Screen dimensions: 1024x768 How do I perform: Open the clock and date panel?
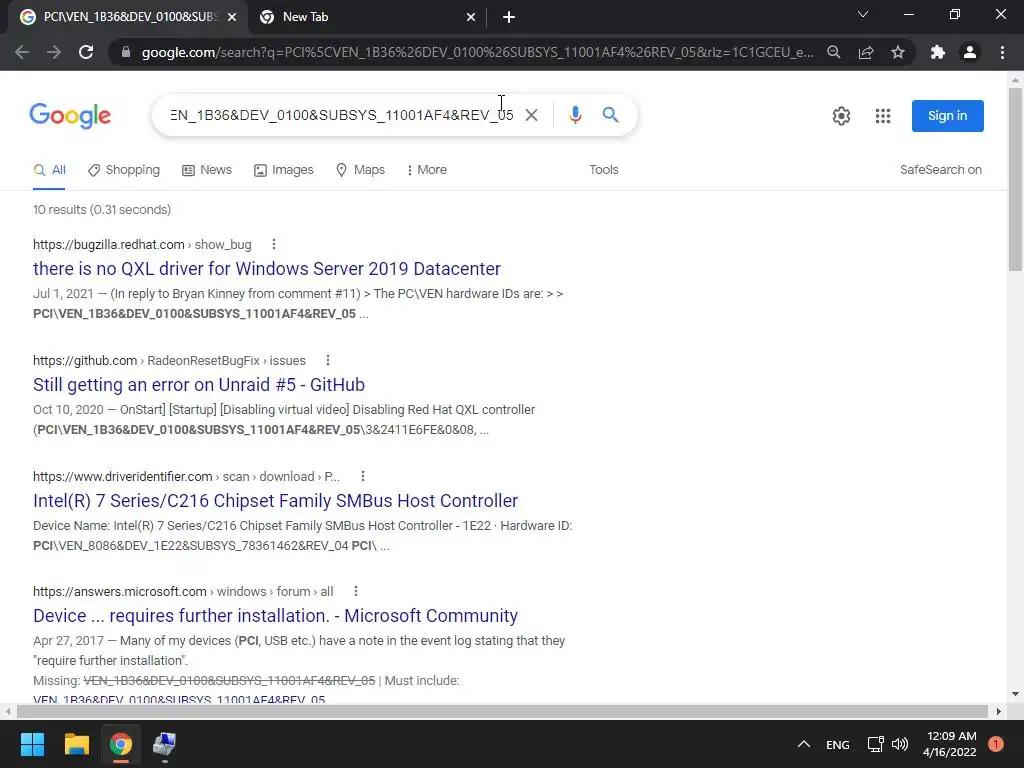coord(950,744)
